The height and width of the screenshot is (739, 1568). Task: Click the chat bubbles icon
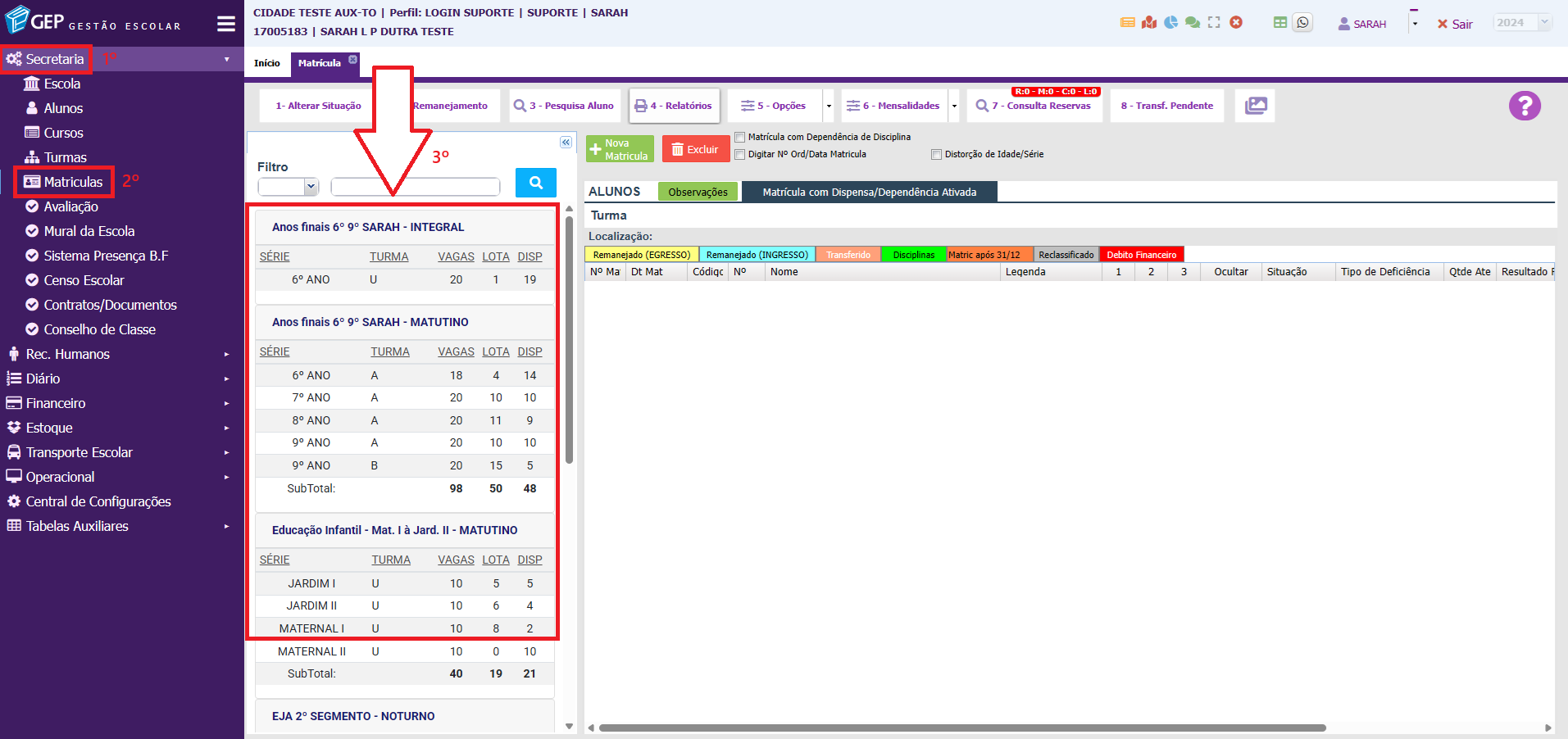tap(1193, 23)
